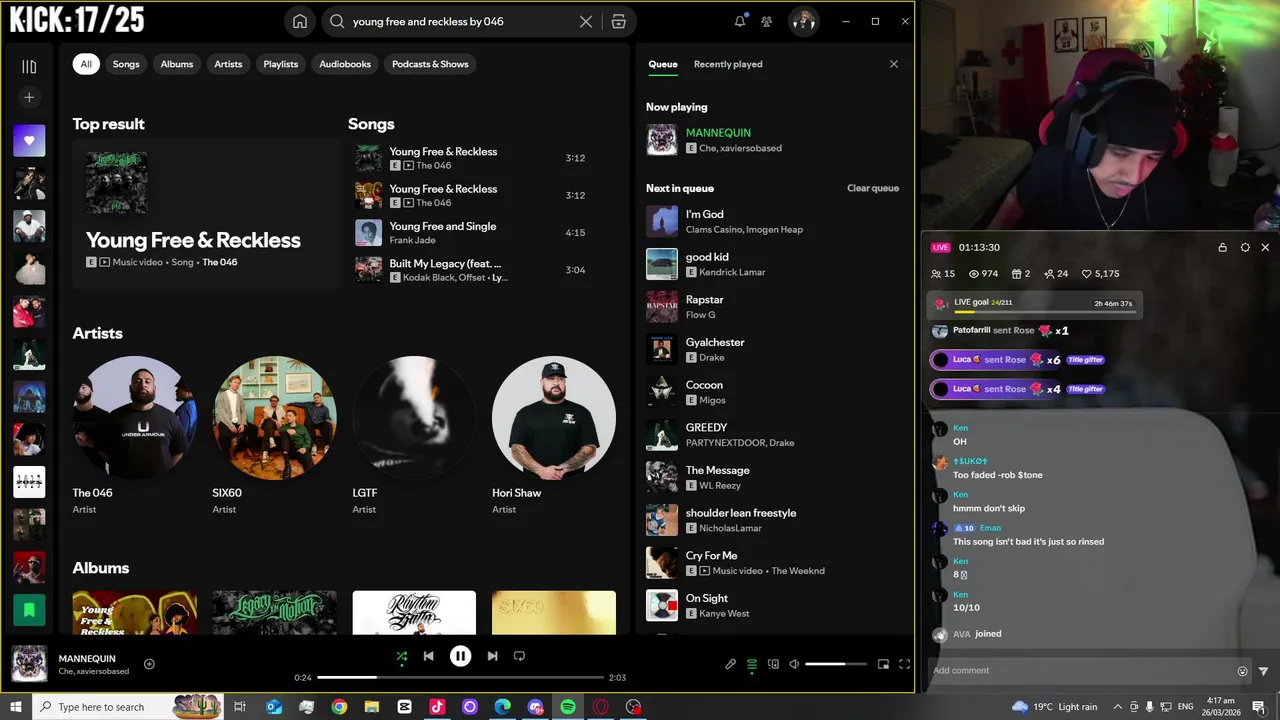Mute the Spotify volume
1280x720 pixels.
tap(794, 664)
